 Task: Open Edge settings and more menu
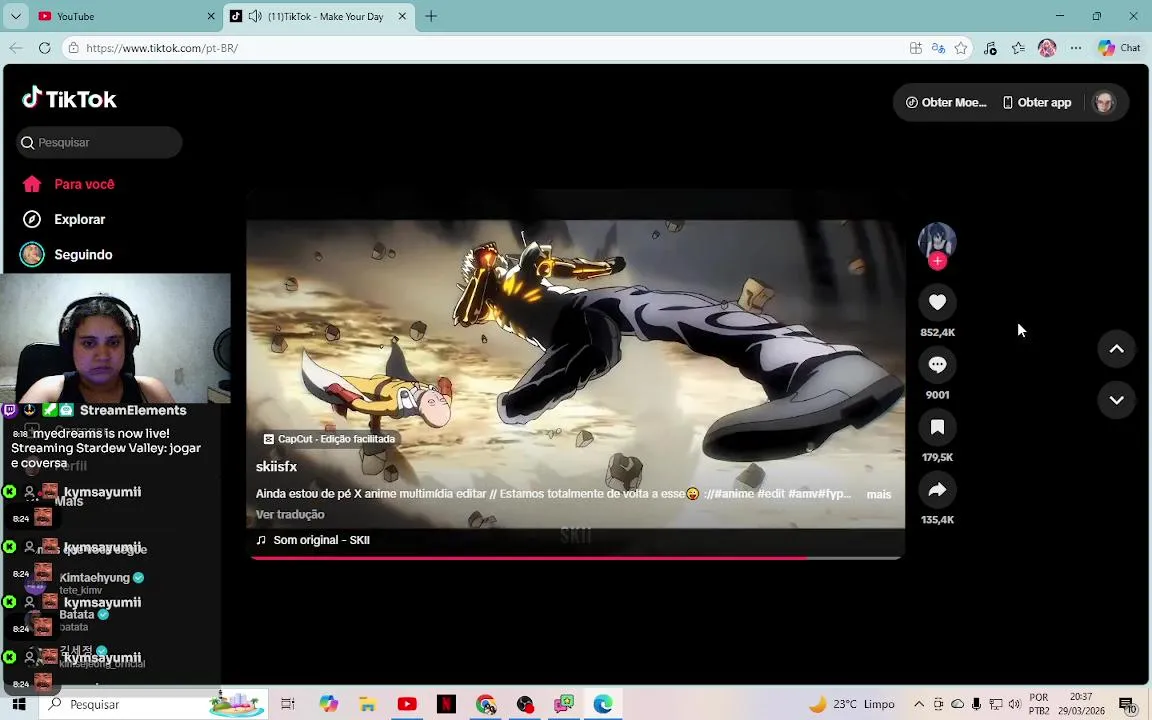(x=1076, y=48)
